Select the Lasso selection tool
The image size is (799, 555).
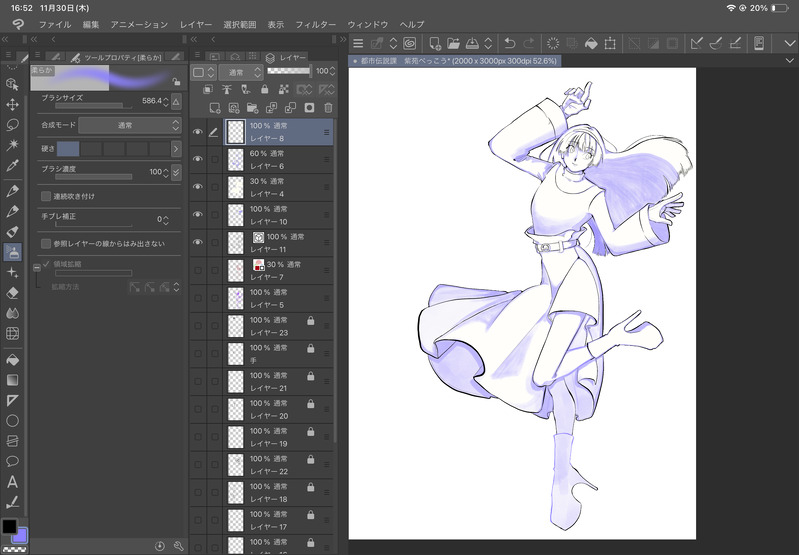[x=13, y=125]
